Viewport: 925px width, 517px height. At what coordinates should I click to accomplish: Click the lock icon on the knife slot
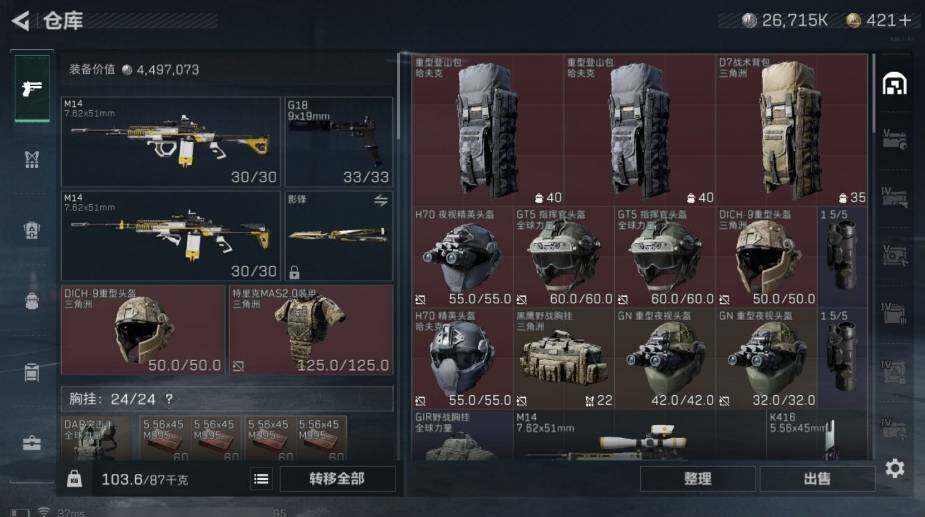(294, 272)
